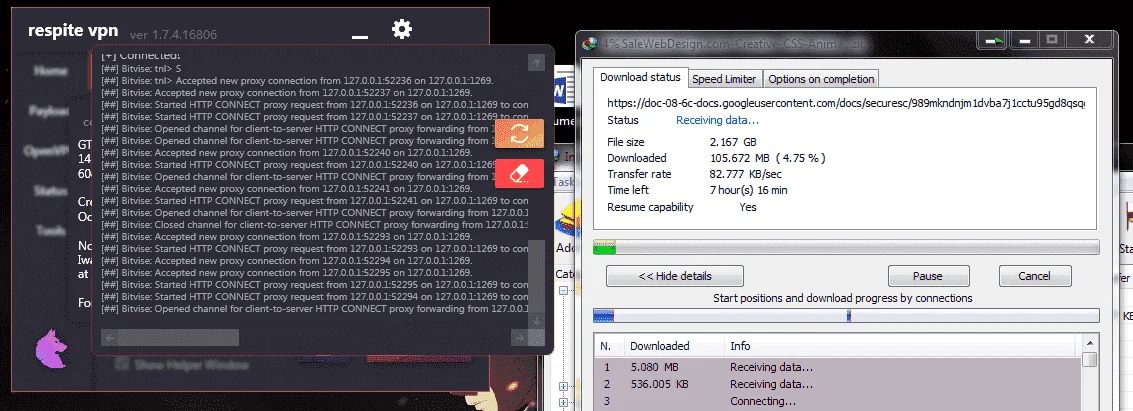Click log line 'Accepted new proxy connection' port 52293
The width and height of the screenshot is (1133, 411).
pyautogui.click(x=287, y=236)
